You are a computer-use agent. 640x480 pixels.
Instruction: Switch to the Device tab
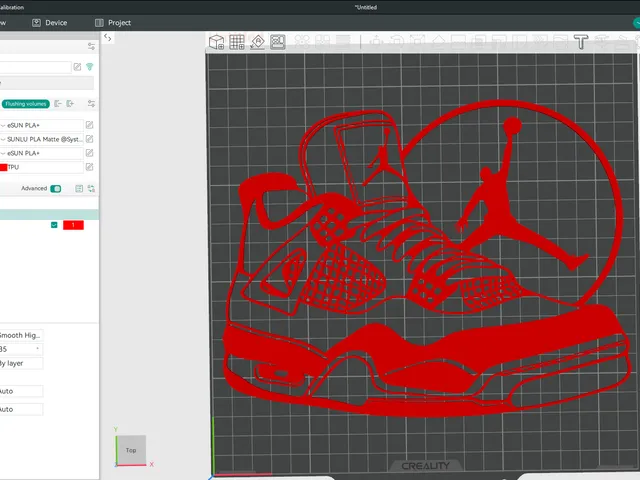(x=50, y=23)
